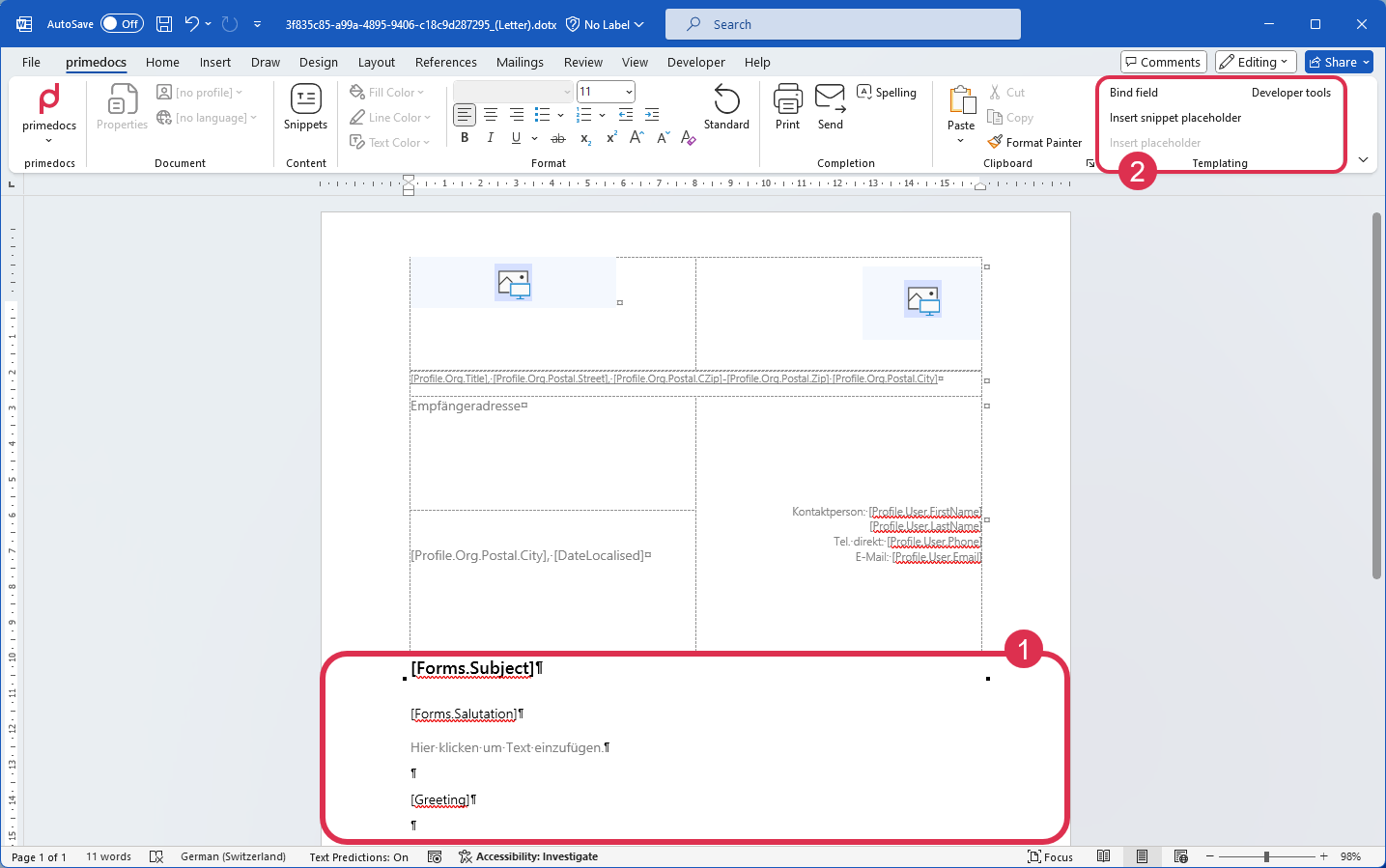This screenshot has width=1386, height=868.
Task: Click Insert snippet placeholder
Action: pos(1174,118)
